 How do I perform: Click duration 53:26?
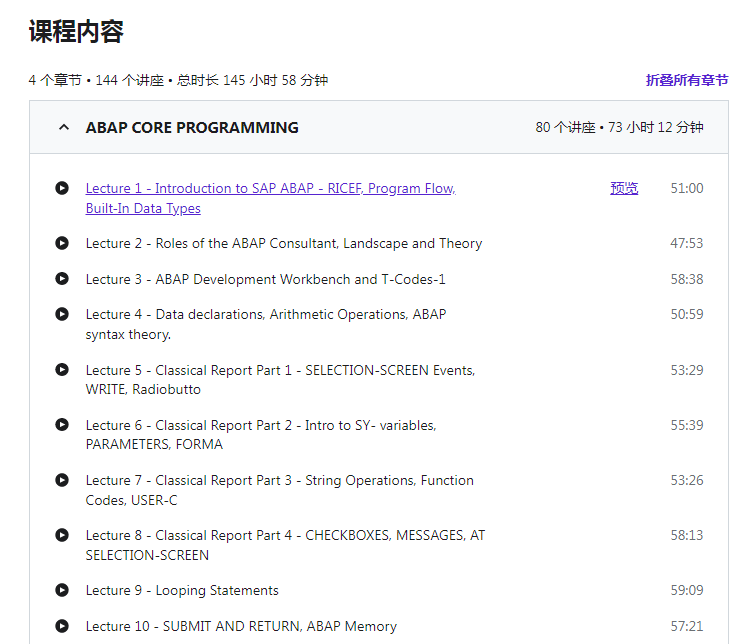[687, 480]
